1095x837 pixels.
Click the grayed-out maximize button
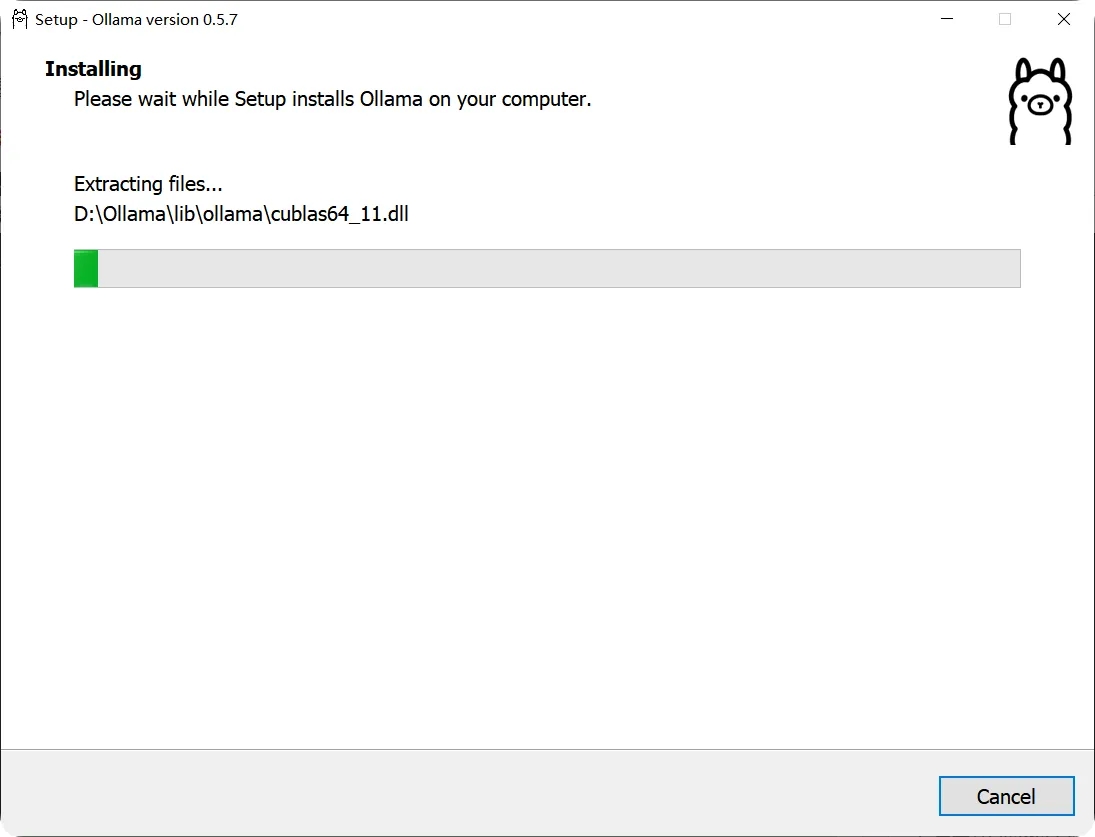(x=1005, y=19)
